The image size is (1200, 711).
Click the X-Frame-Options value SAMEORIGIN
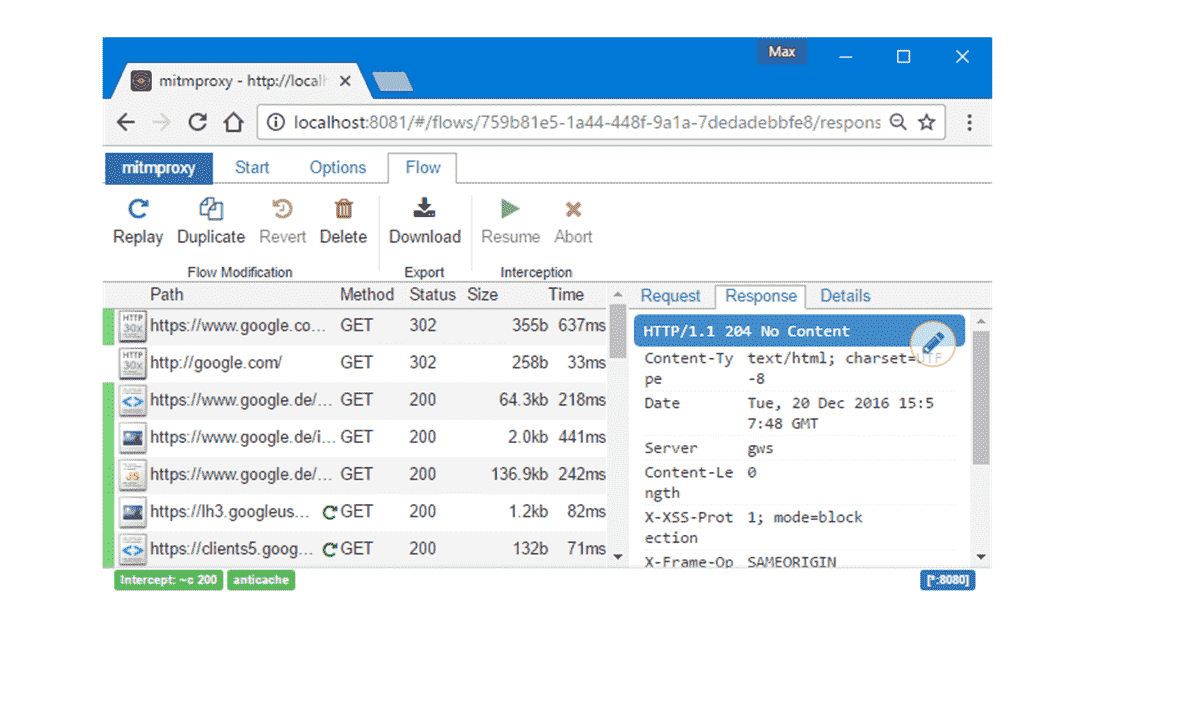pos(792,562)
